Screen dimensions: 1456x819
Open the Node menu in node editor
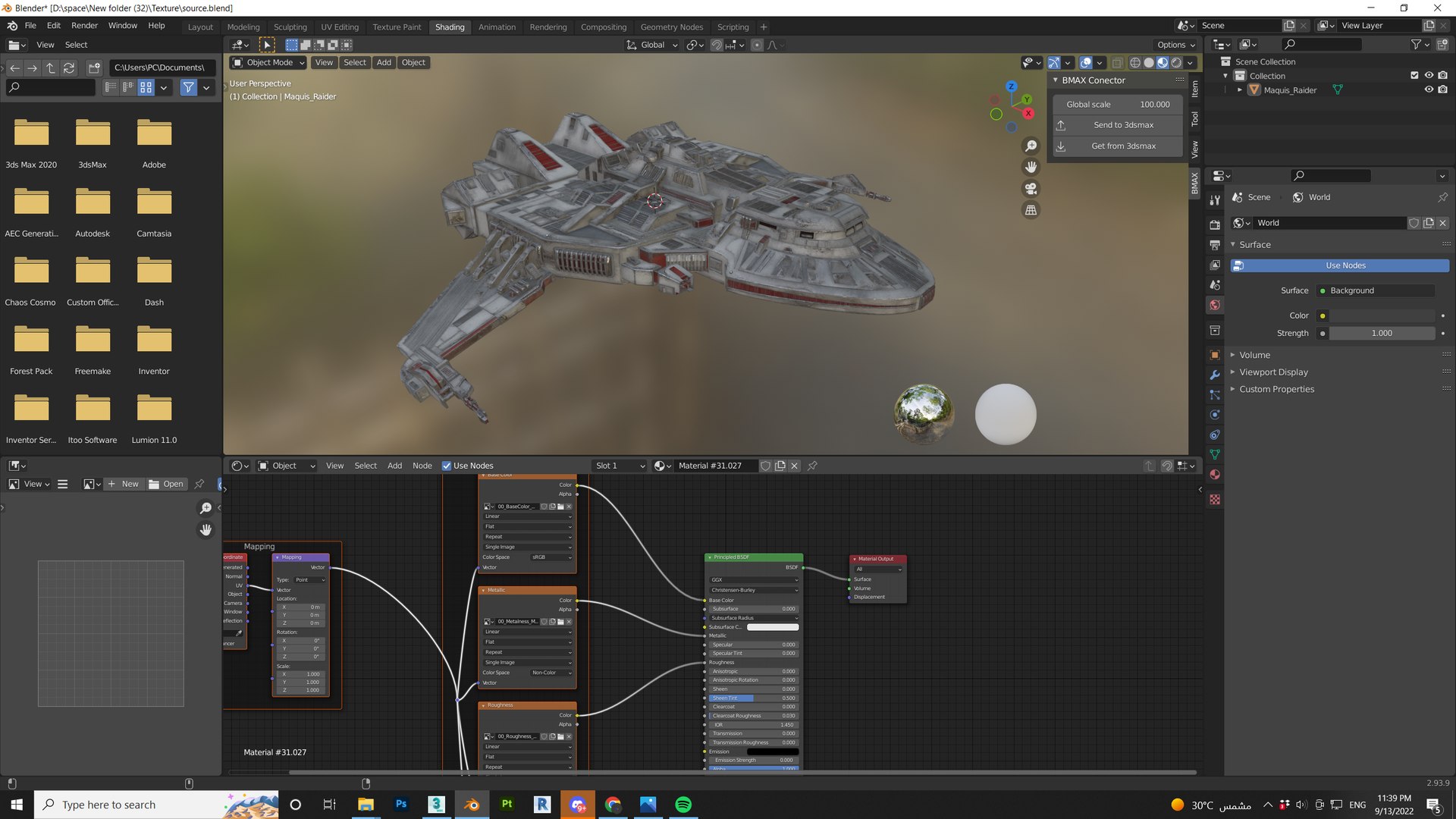tap(422, 466)
